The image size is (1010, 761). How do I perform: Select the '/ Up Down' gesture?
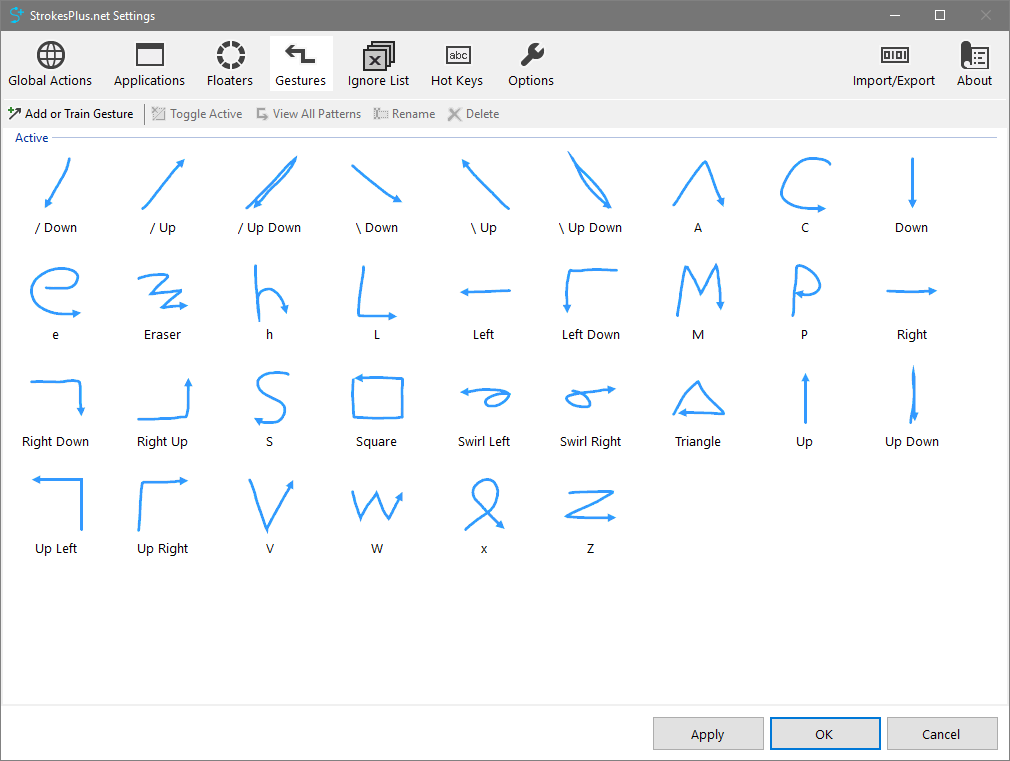click(270, 195)
